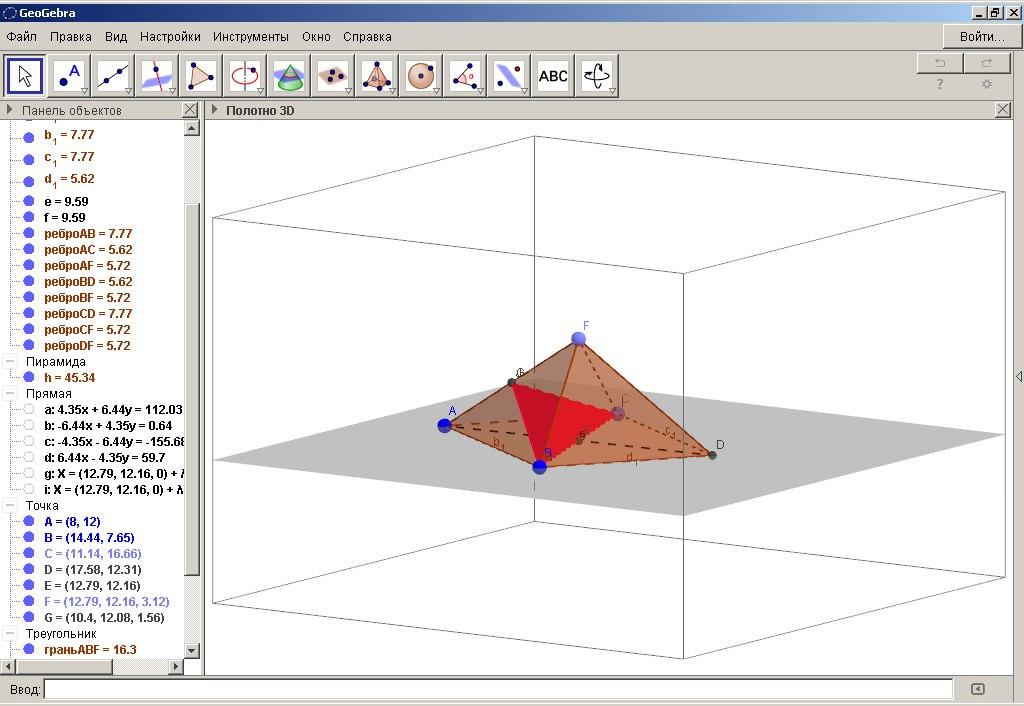The image size is (1024, 706).
Task: Click the Войти... sign-in button
Action: click(982, 37)
